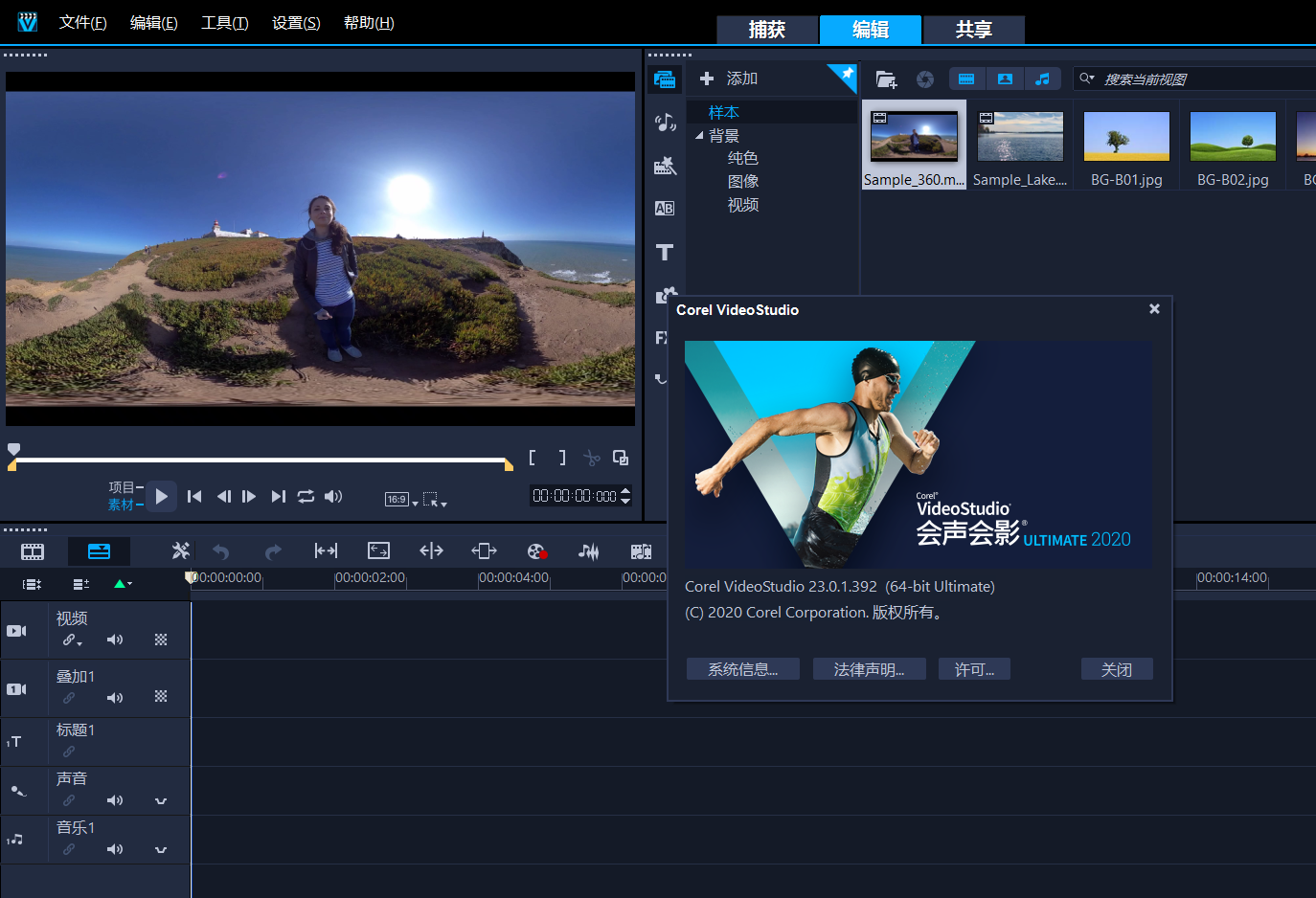
Task: Open the Record/Capture option in timeline toolbar
Action: [x=536, y=550]
